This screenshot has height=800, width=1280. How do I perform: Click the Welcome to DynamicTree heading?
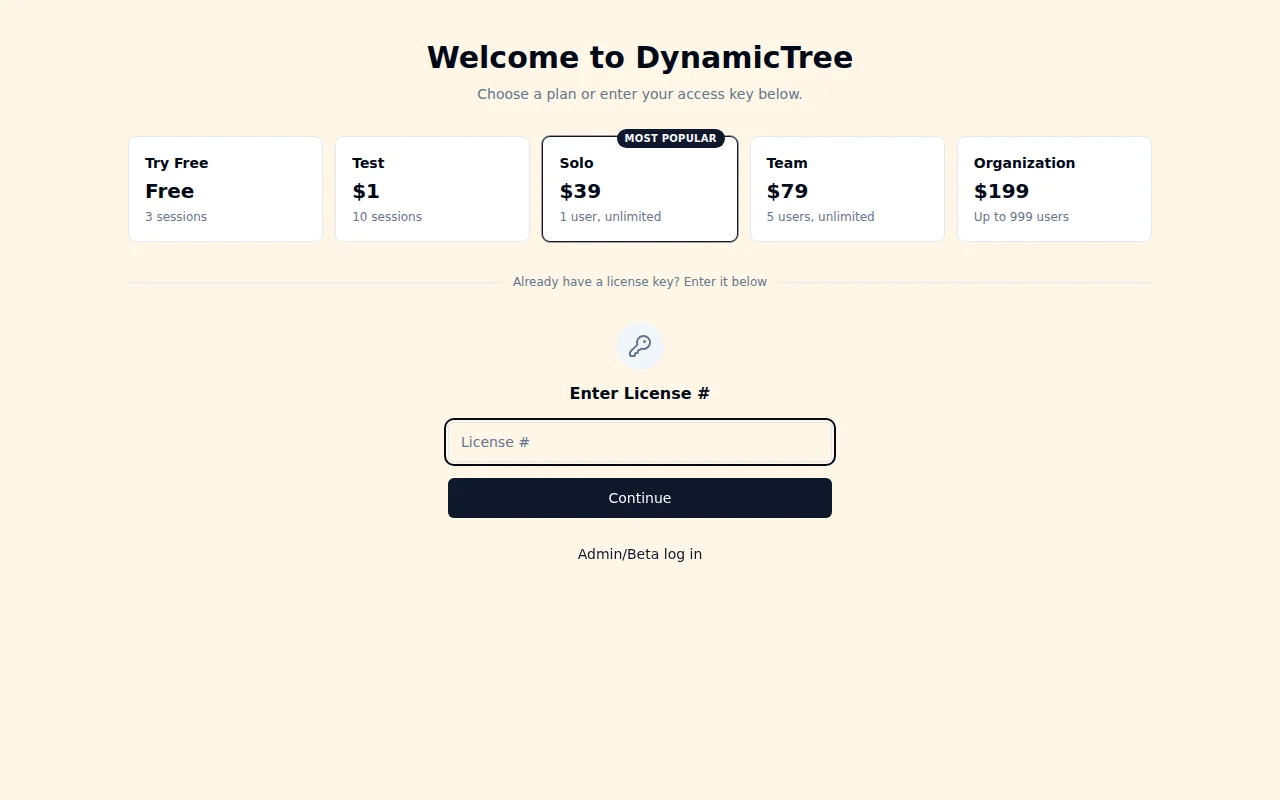(640, 57)
